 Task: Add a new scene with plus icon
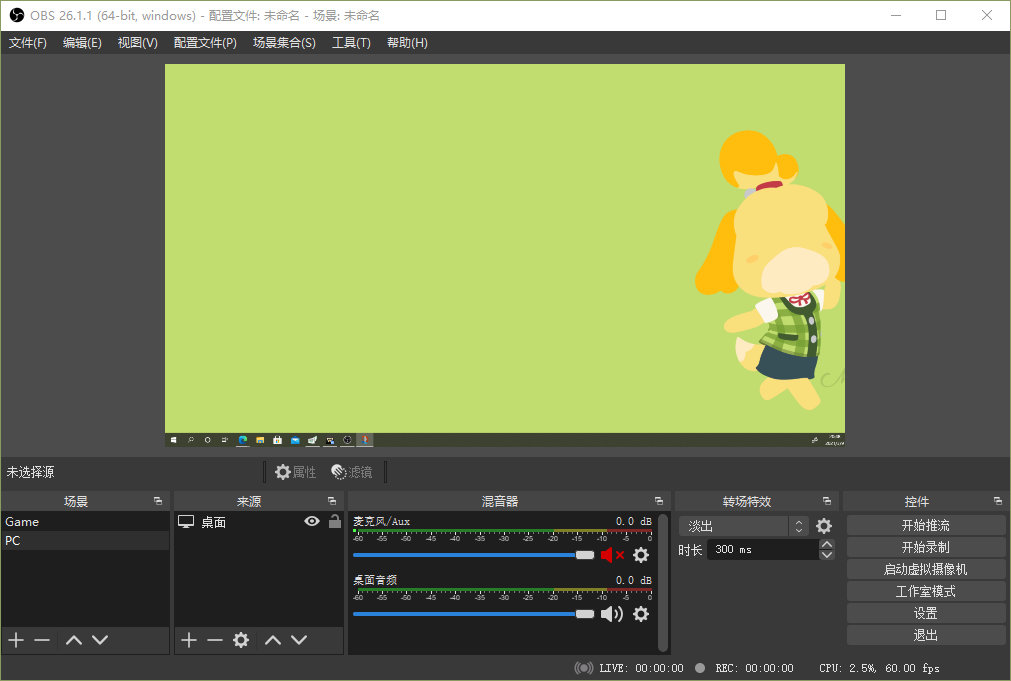click(x=16, y=640)
